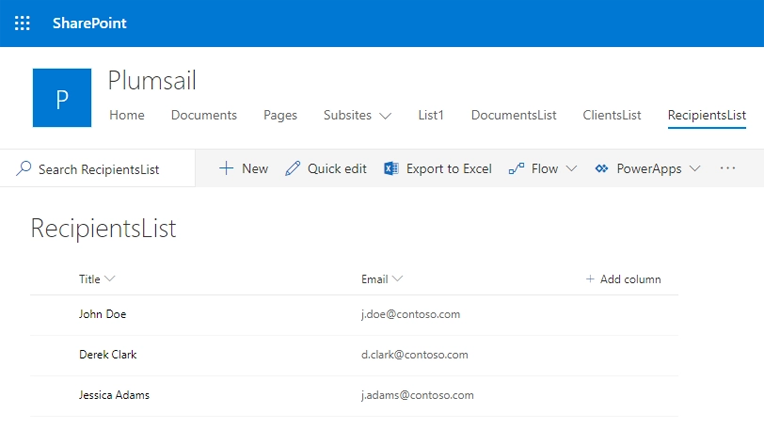This screenshot has width=764, height=428.
Task: Click the New item plus icon
Action: 227,169
